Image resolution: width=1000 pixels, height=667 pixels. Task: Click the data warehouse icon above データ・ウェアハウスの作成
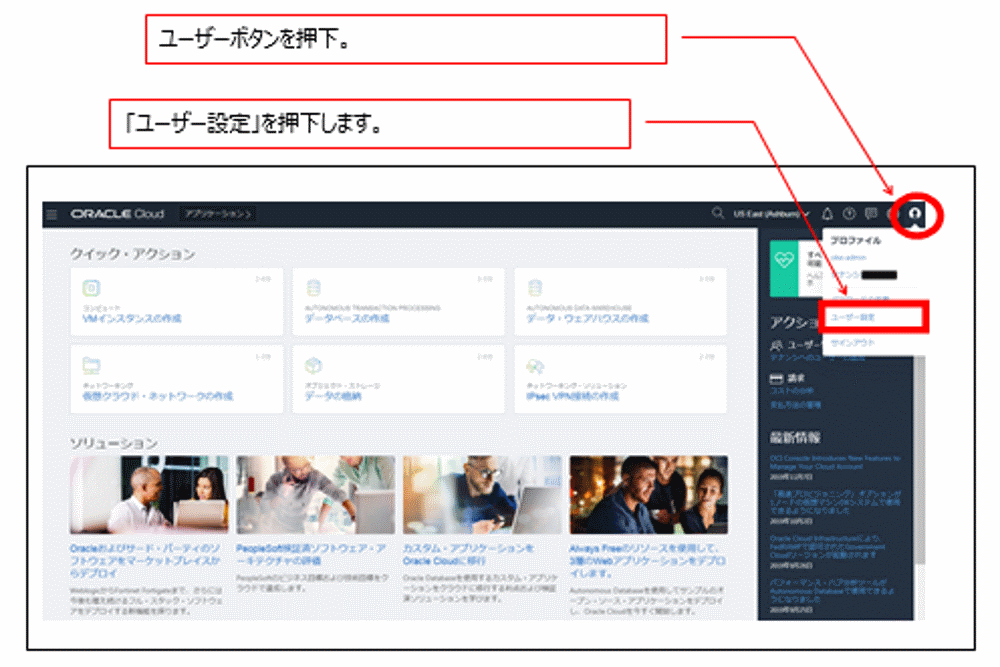535,290
